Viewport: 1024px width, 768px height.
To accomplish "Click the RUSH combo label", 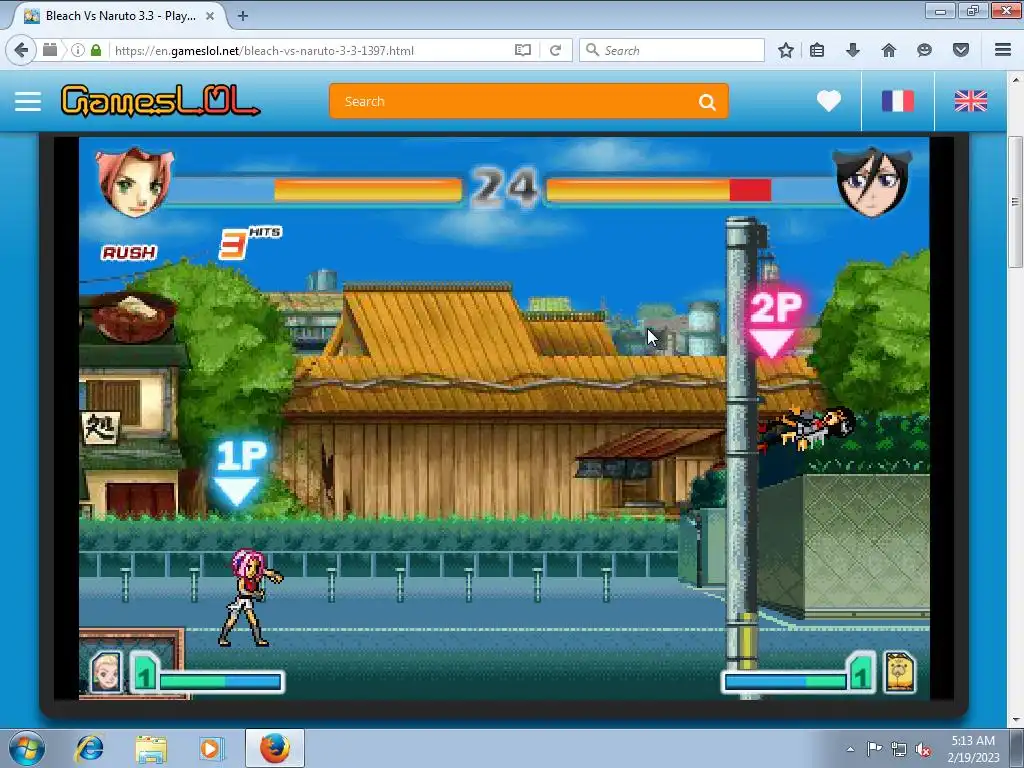I will coord(129,252).
